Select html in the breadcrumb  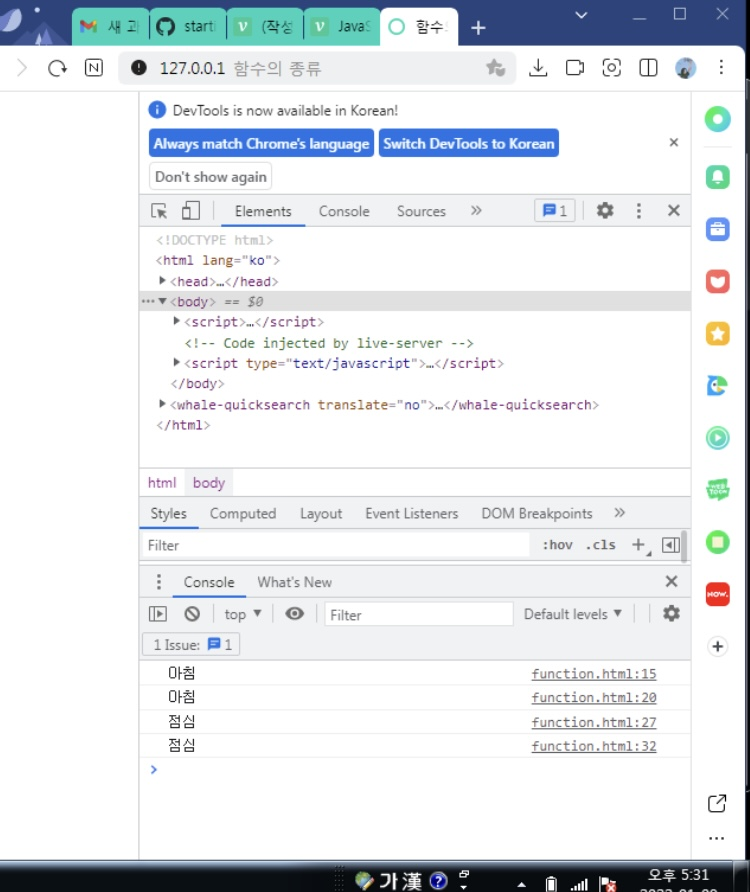click(x=162, y=483)
